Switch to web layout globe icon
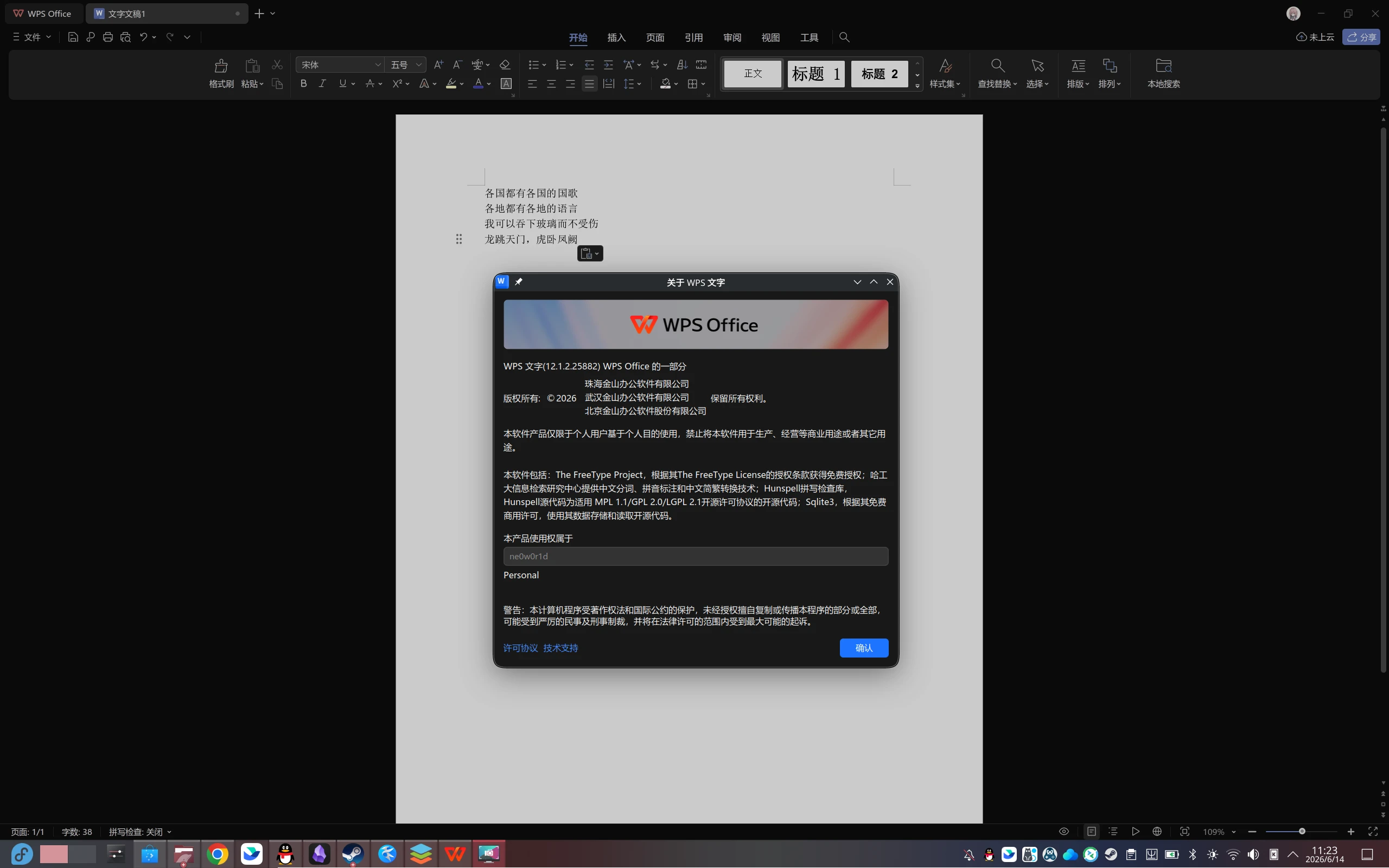1389x868 pixels. pyautogui.click(x=1157, y=832)
